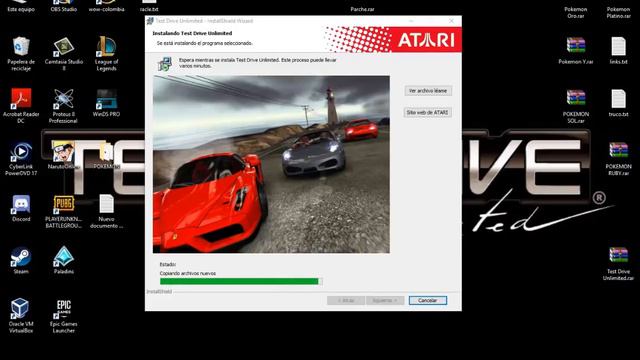Viewport: 640px width, 360px height.
Task: Launch Steam desktop shortcut
Action: pos(21,260)
